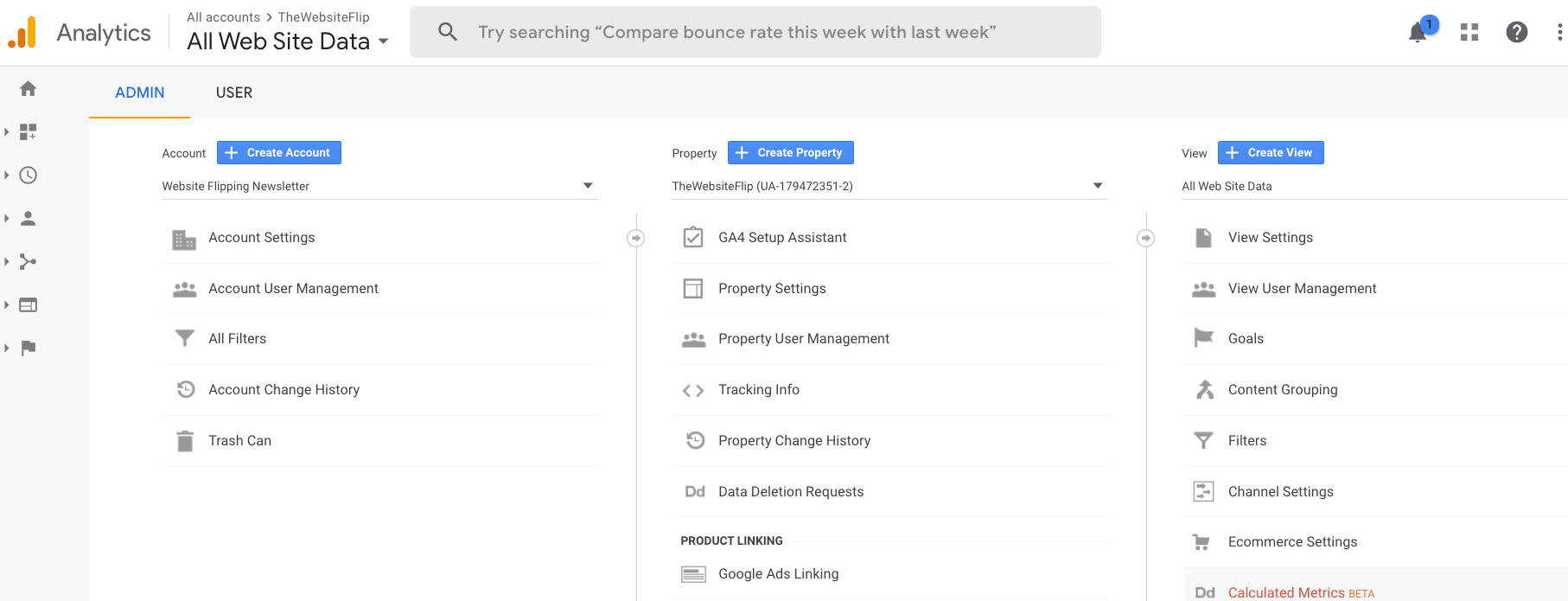Open the Home icon in sidebar
The image size is (1568, 601).
pyautogui.click(x=28, y=88)
